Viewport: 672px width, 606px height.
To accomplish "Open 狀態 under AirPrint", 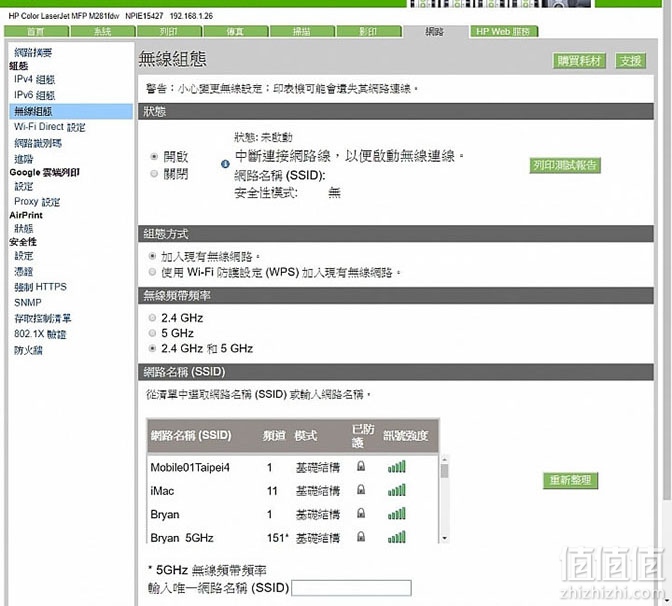I will click(24, 228).
